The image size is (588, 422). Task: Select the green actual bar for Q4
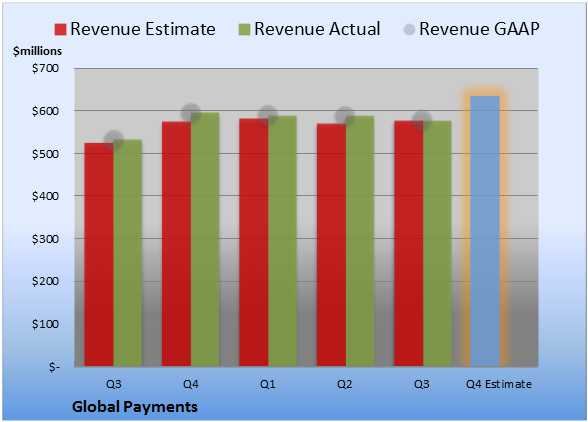pos(205,239)
